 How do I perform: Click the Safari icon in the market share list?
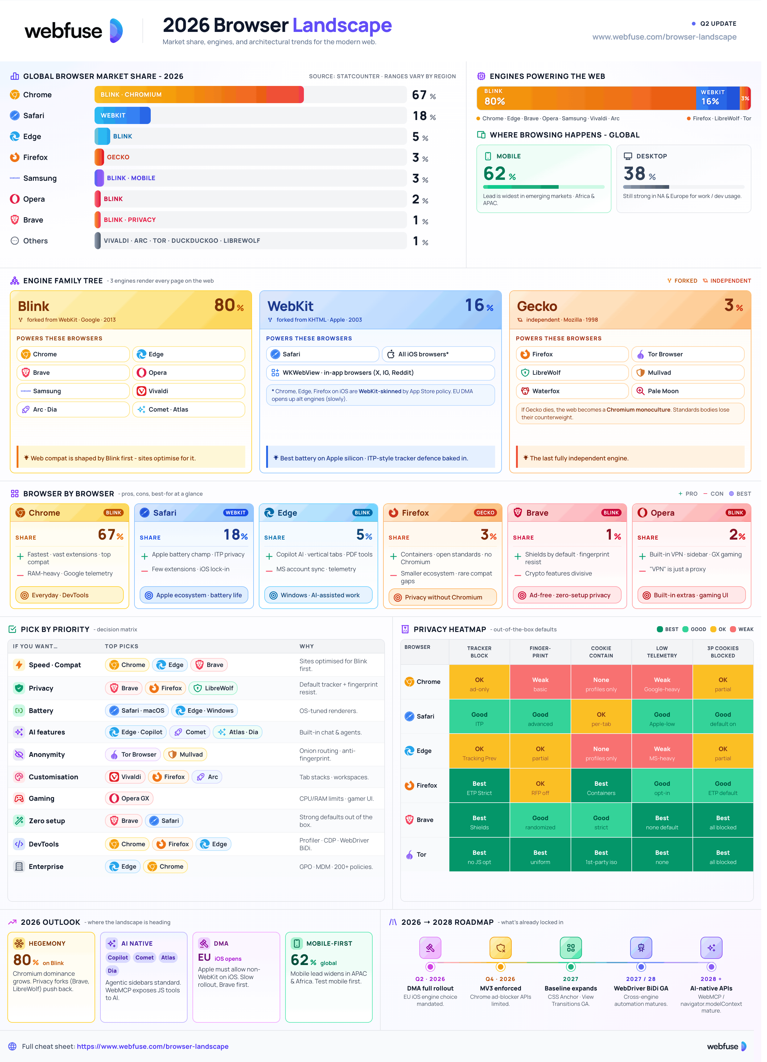(15, 116)
